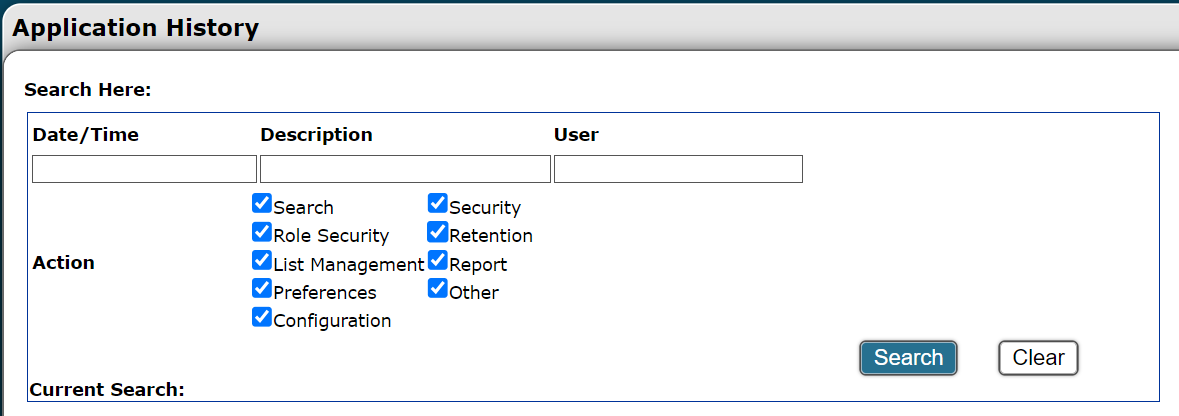
Task: Select the User input field
Action: 678,169
